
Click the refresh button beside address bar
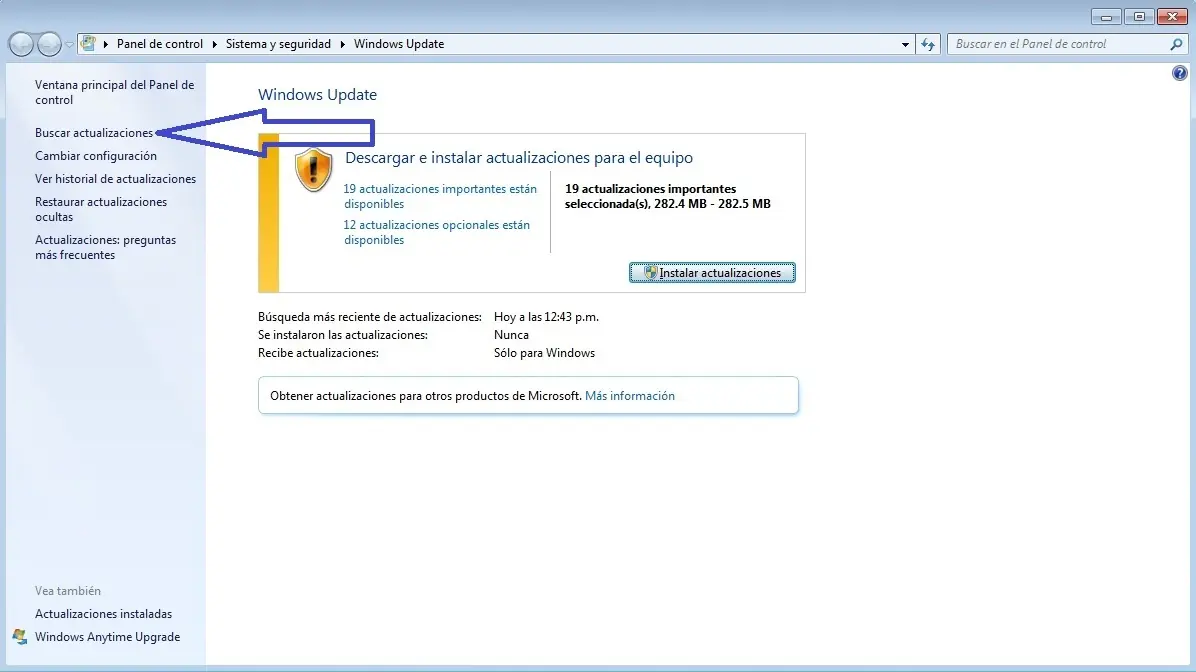click(x=928, y=44)
